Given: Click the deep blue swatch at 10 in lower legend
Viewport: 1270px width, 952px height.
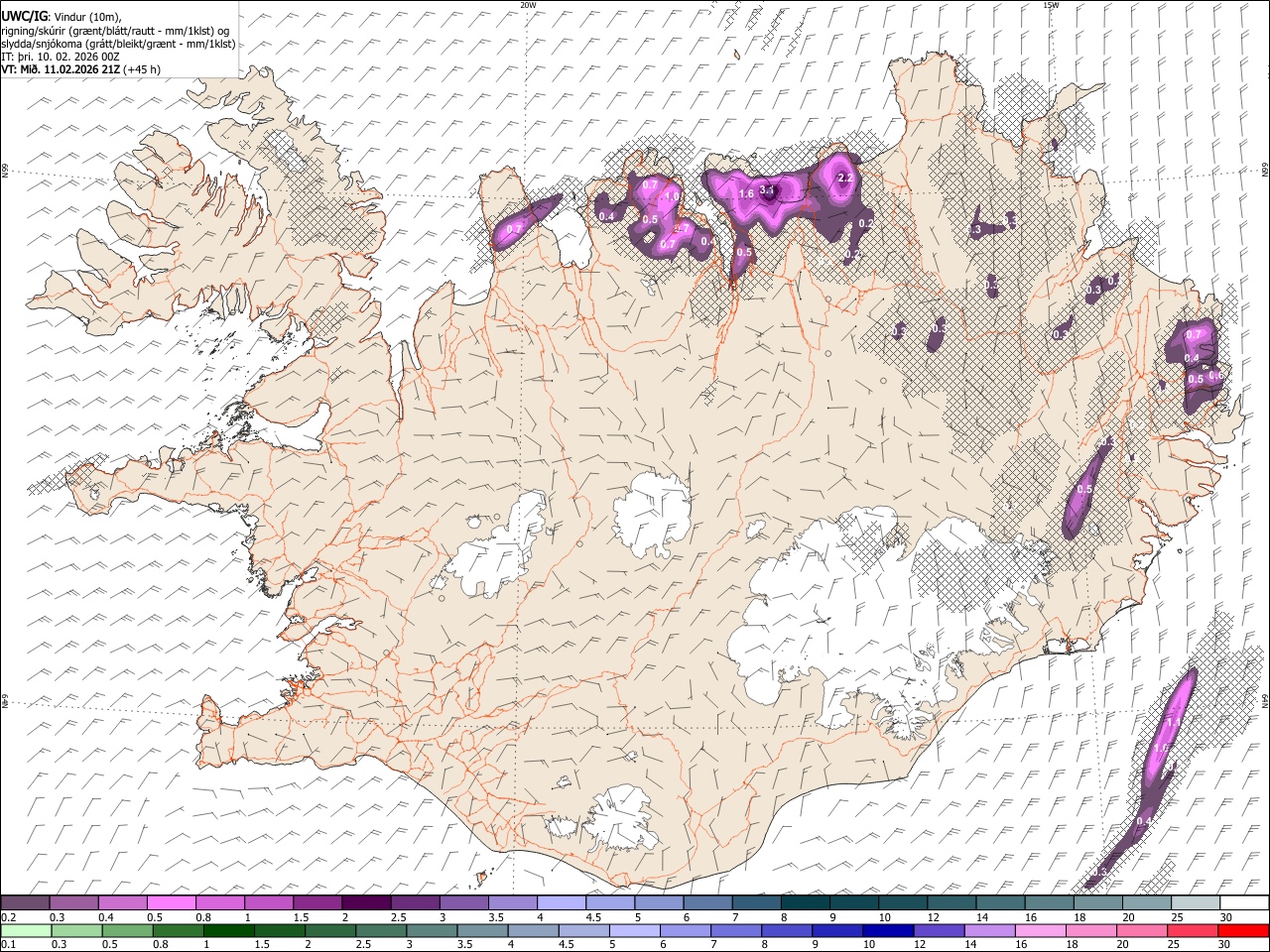Looking at the screenshot, I should point(887,930).
